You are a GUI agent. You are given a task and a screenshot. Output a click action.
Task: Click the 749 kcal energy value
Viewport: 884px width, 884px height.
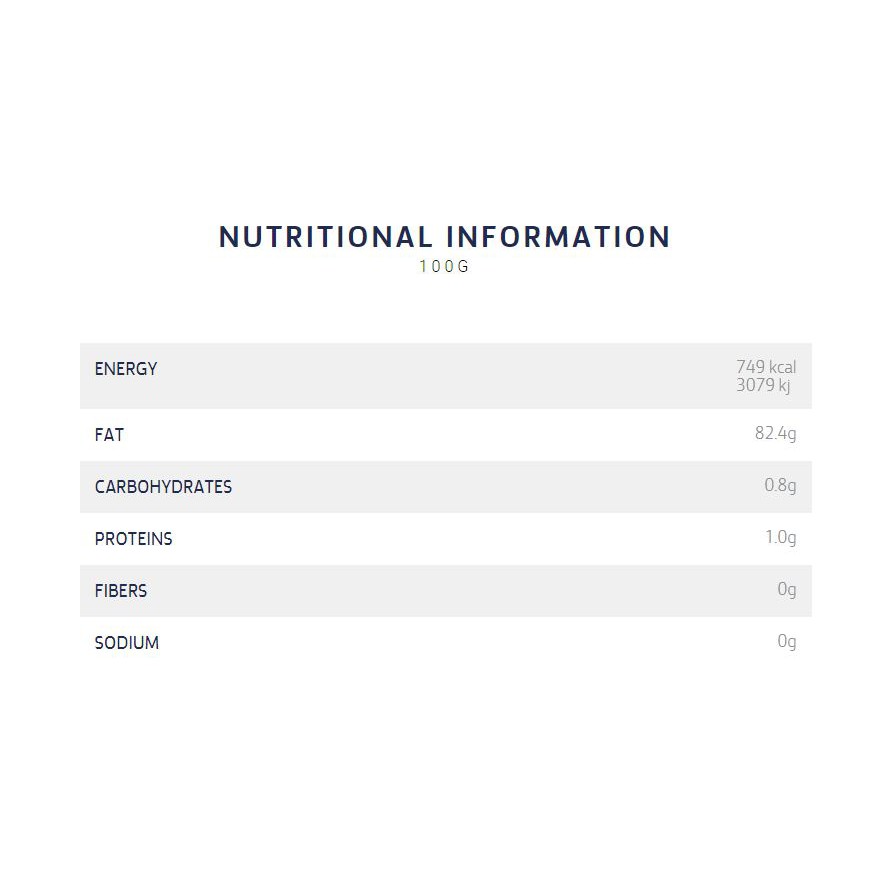(x=766, y=367)
